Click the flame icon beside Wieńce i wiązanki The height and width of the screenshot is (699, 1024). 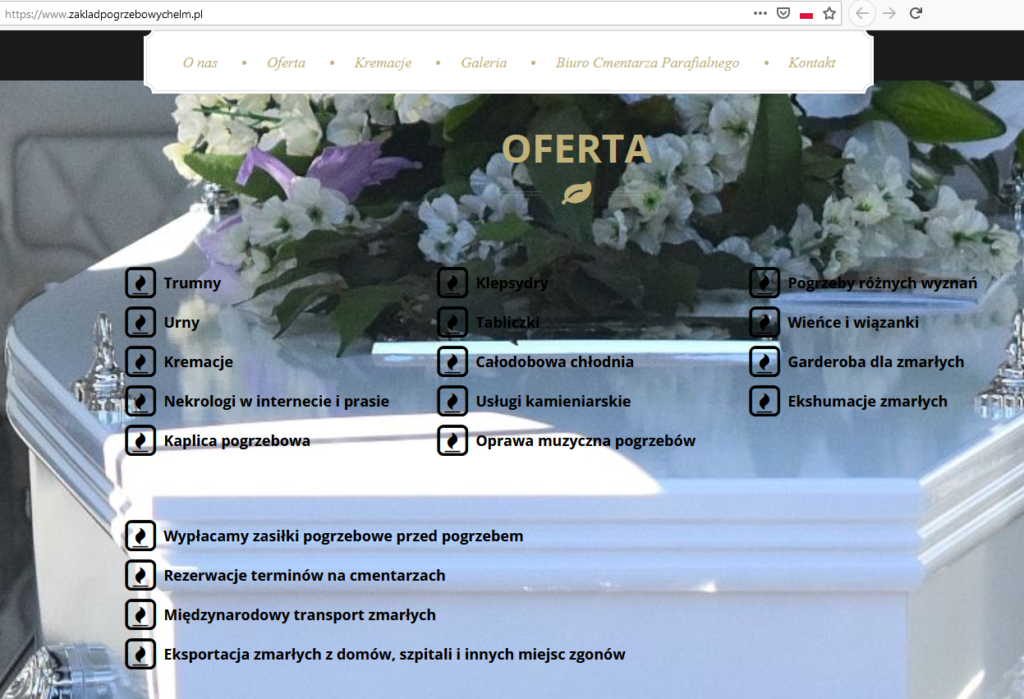[x=765, y=322]
